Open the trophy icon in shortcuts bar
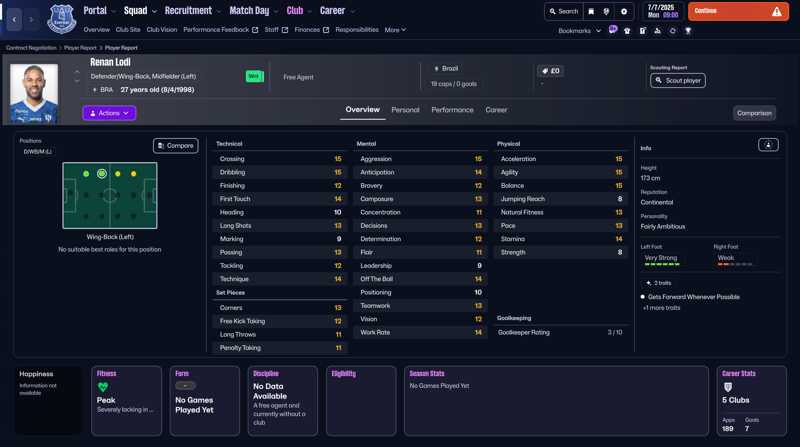The image size is (800, 447). (x=688, y=31)
